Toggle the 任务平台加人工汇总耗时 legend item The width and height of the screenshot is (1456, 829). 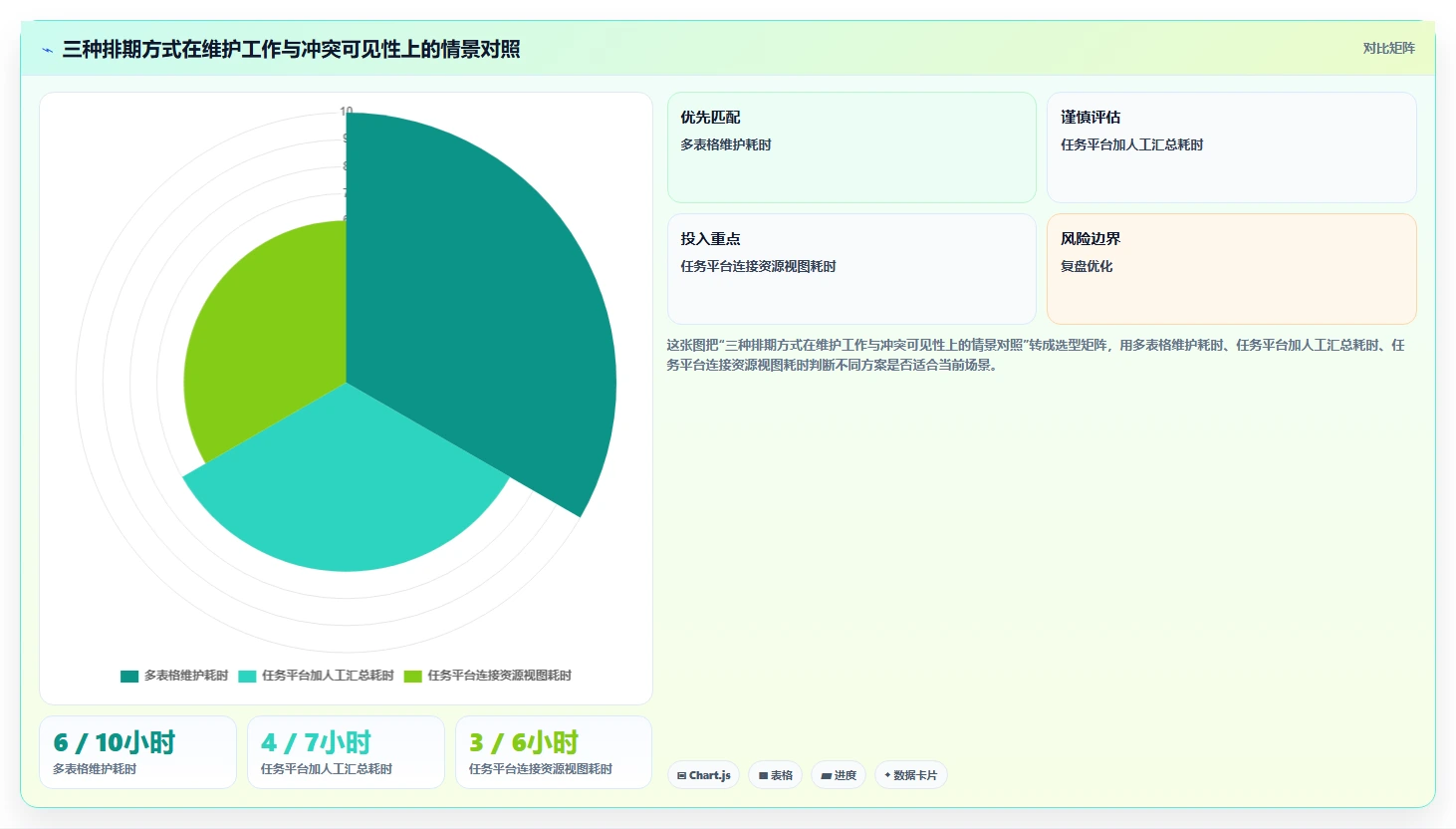point(316,676)
